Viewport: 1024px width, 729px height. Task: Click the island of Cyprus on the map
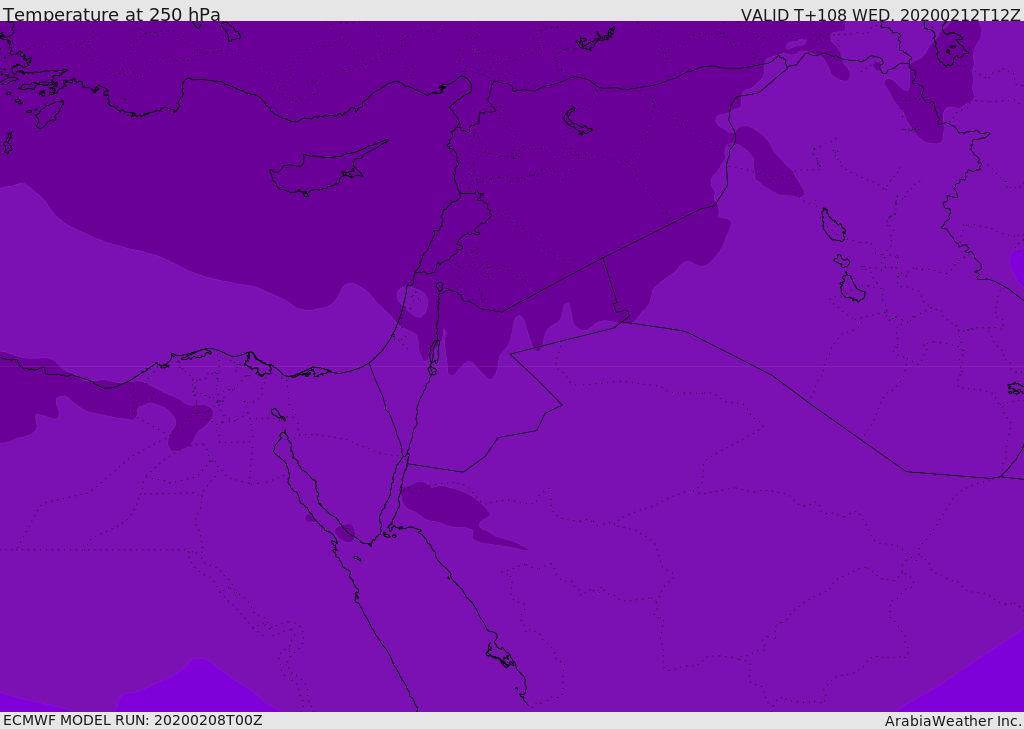327,170
